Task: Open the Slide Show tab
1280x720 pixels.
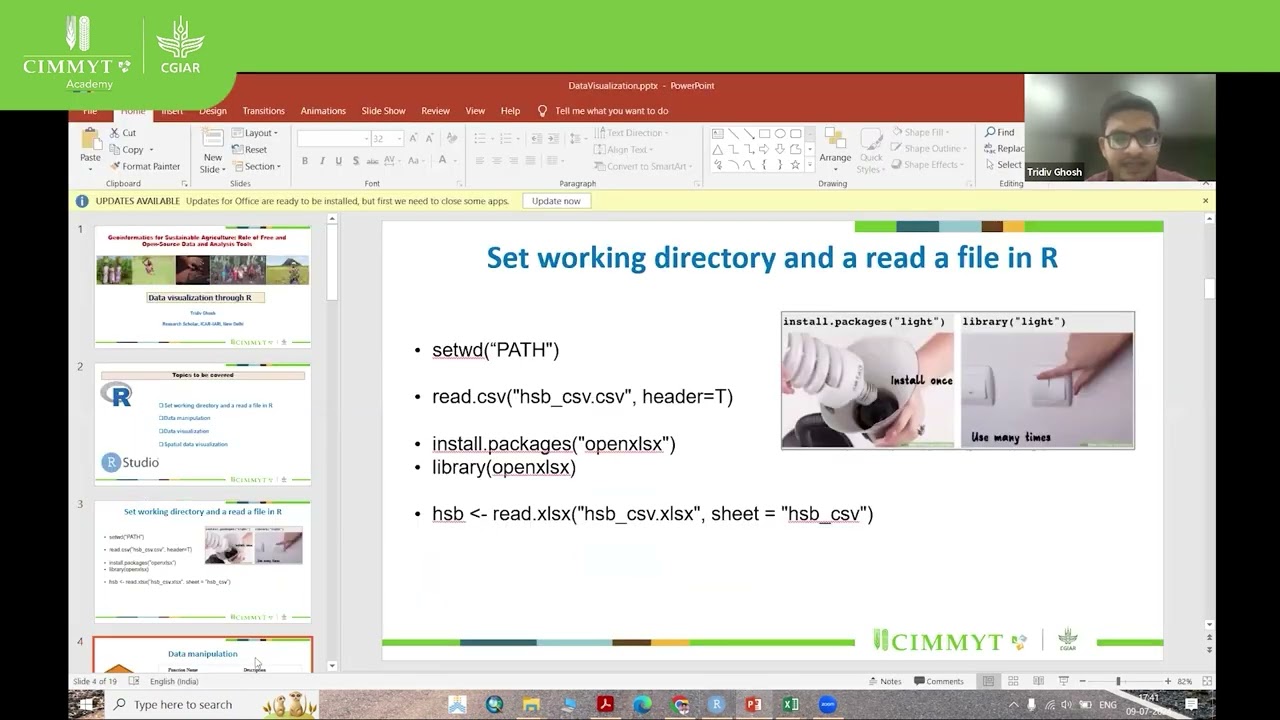Action: tap(383, 111)
